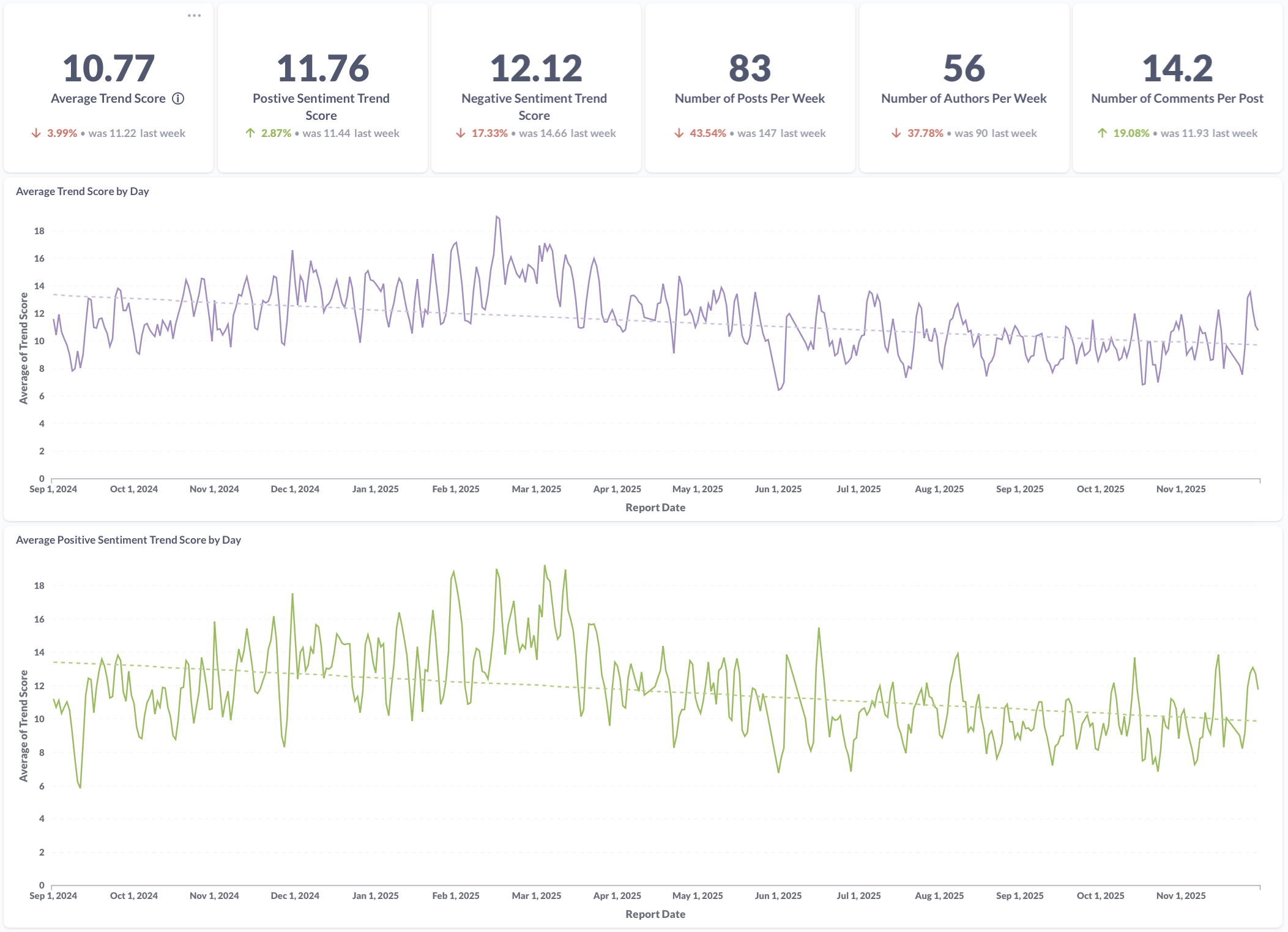This screenshot has width=1288, height=932.
Task: Click the red down arrow next to 3.99%
Action: (36, 133)
